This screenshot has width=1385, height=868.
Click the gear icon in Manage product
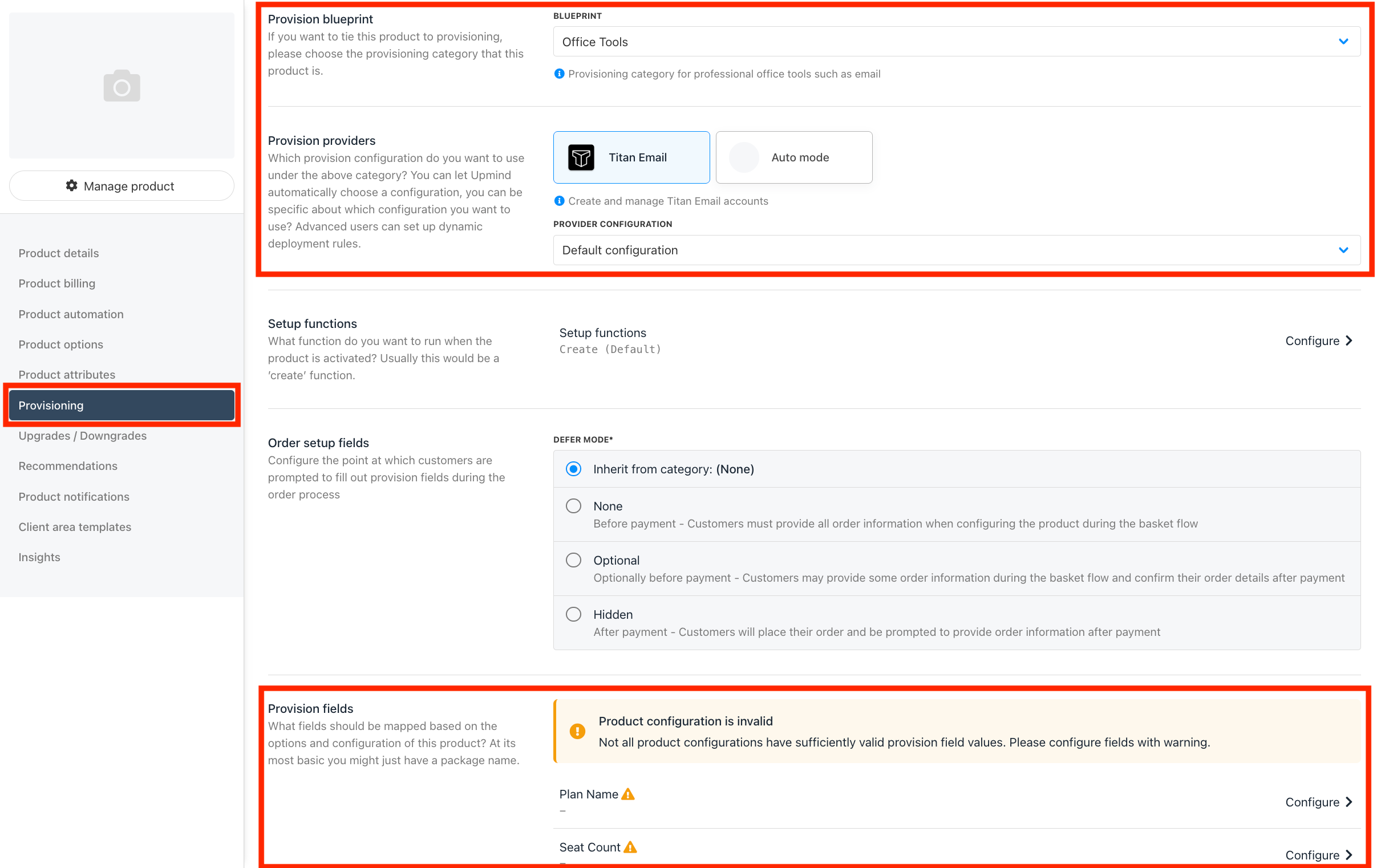click(x=72, y=185)
